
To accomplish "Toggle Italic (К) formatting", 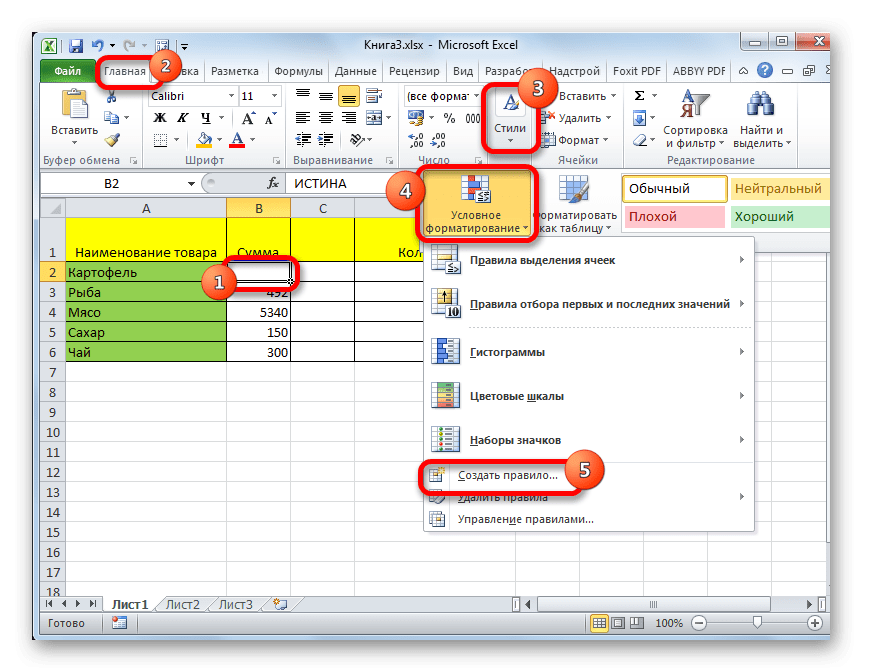I will click(x=182, y=118).
